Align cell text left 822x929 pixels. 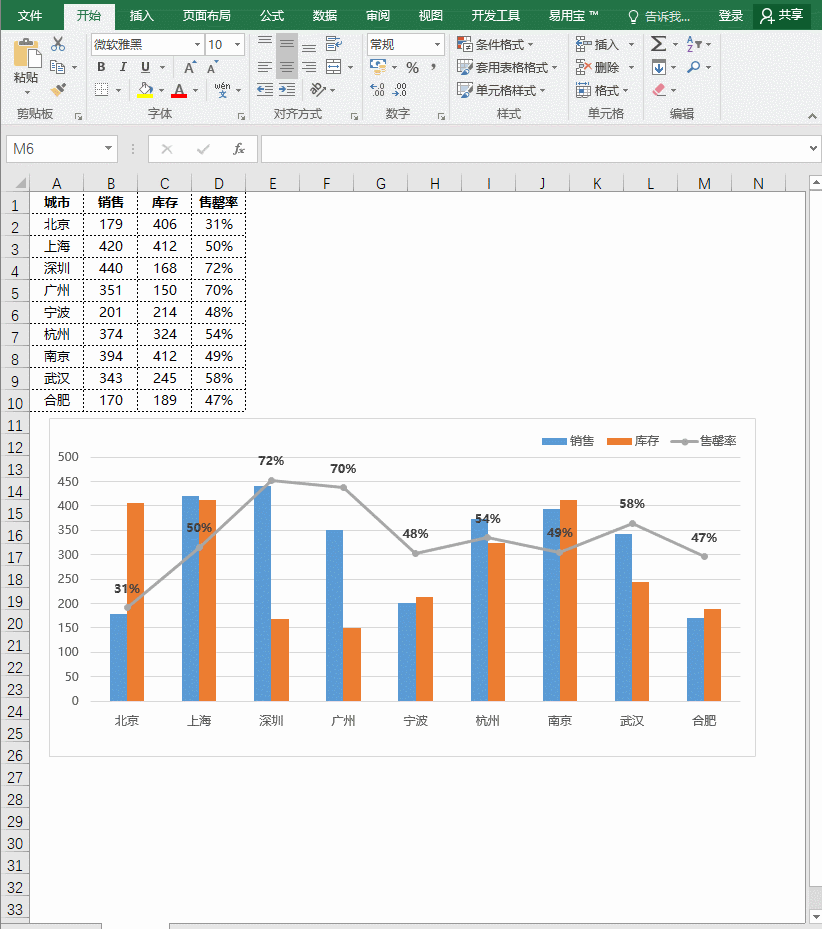click(265, 67)
